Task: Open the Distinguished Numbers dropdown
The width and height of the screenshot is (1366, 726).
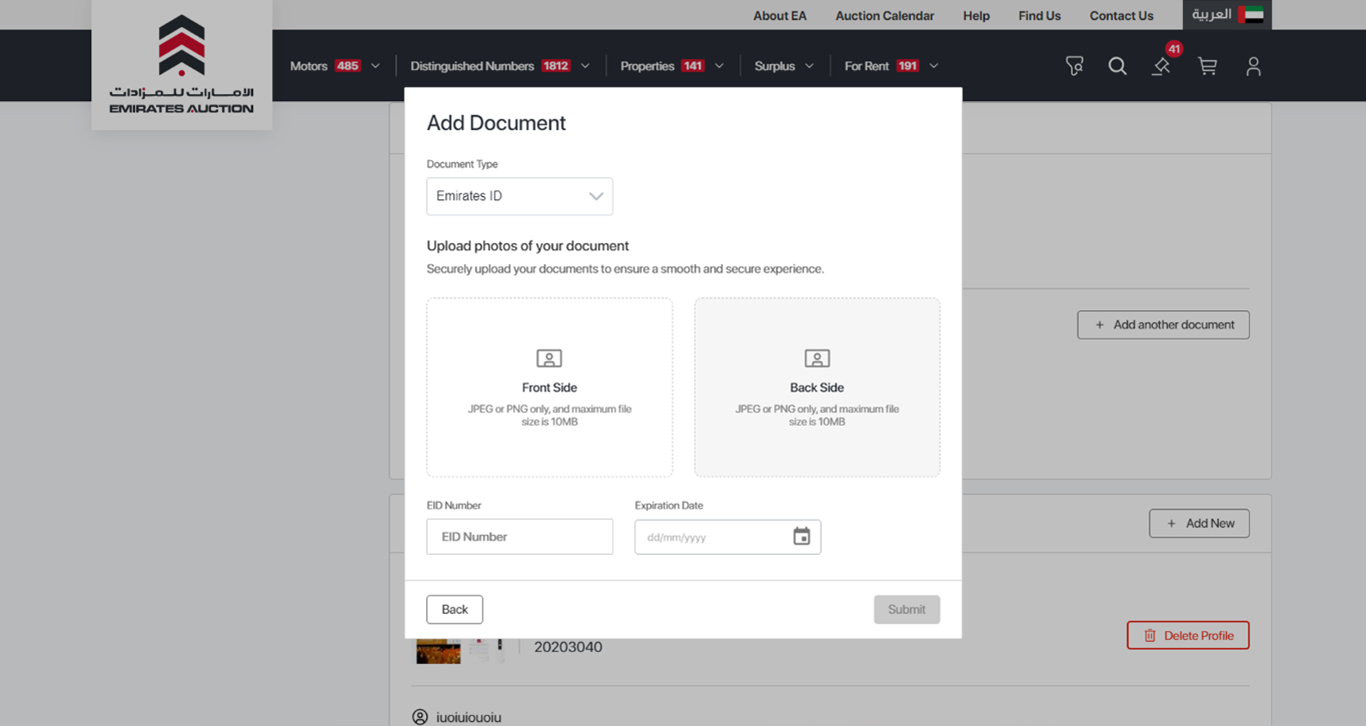Action: click(x=499, y=66)
